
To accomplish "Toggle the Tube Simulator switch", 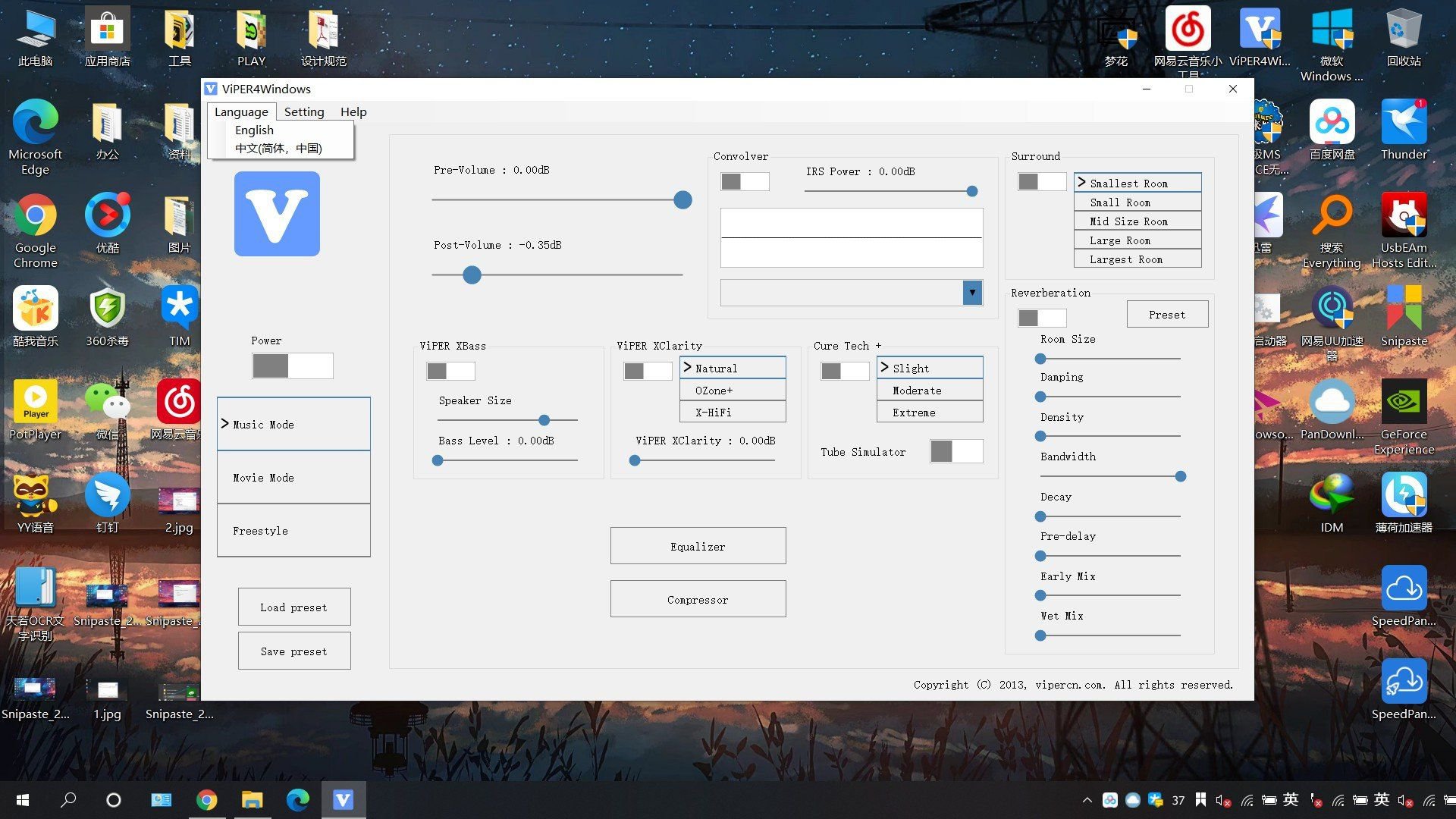I will 956,451.
